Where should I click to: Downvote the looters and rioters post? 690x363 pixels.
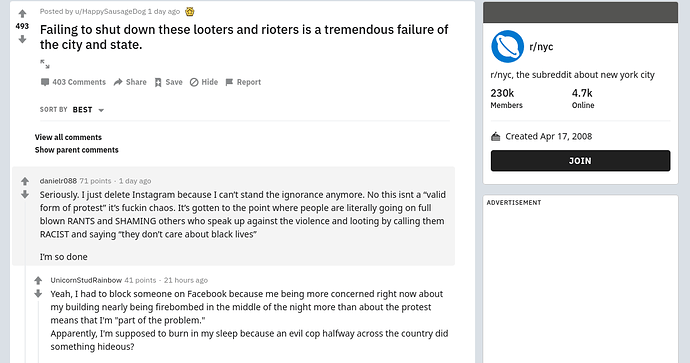pos(22,39)
